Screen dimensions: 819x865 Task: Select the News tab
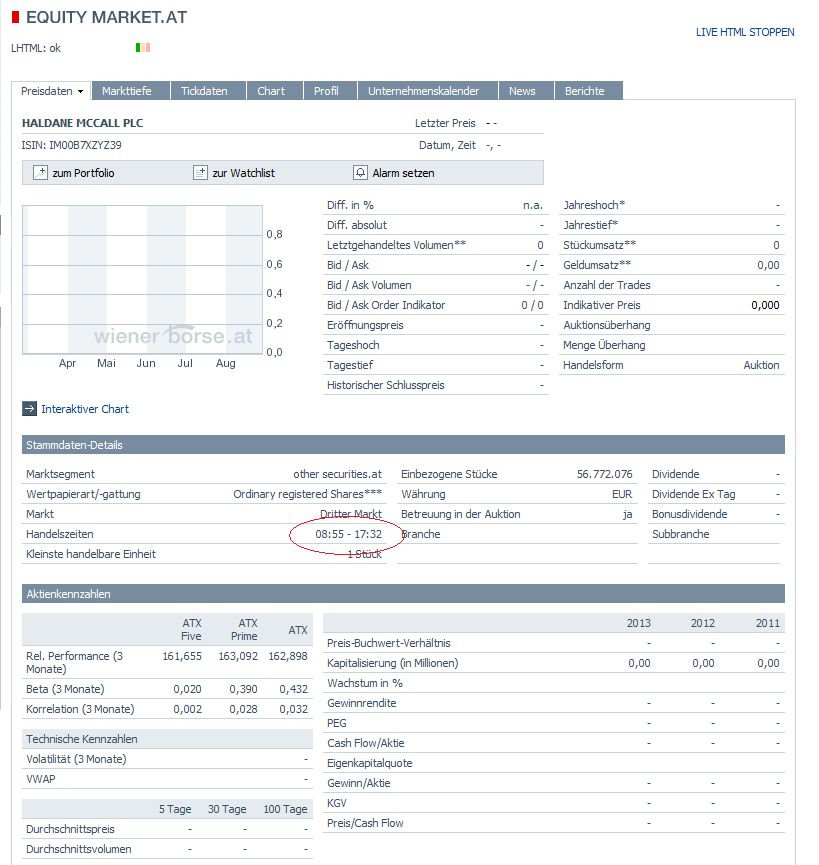coord(525,90)
